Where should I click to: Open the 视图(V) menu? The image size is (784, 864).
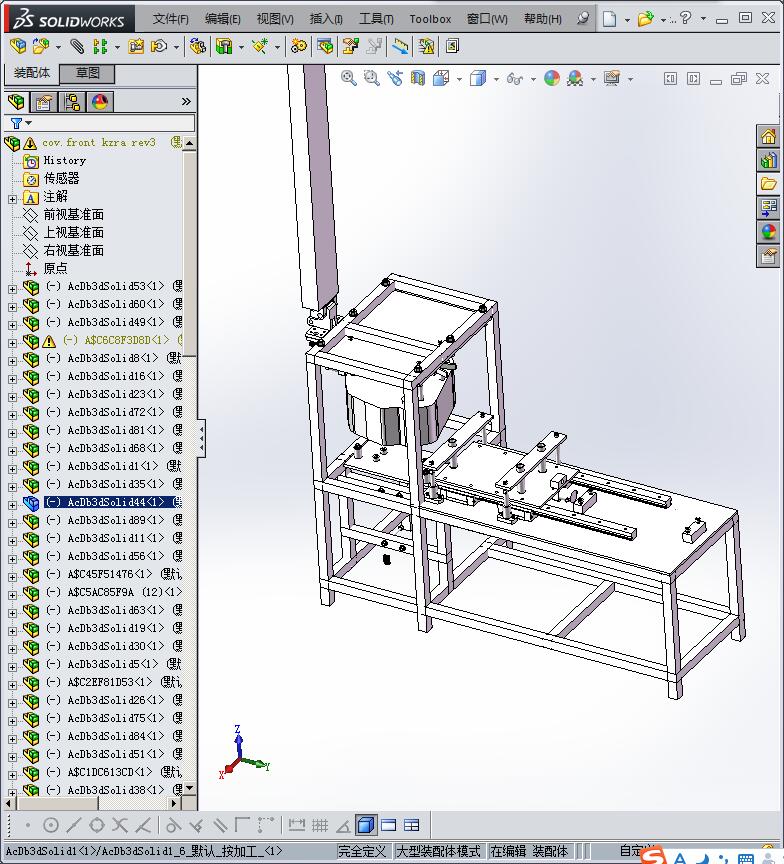coord(275,19)
